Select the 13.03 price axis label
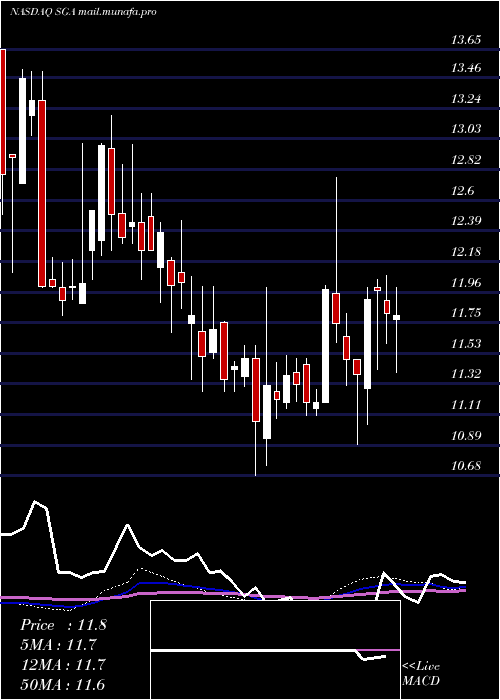The width and height of the screenshot is (500, 700). 466,129
